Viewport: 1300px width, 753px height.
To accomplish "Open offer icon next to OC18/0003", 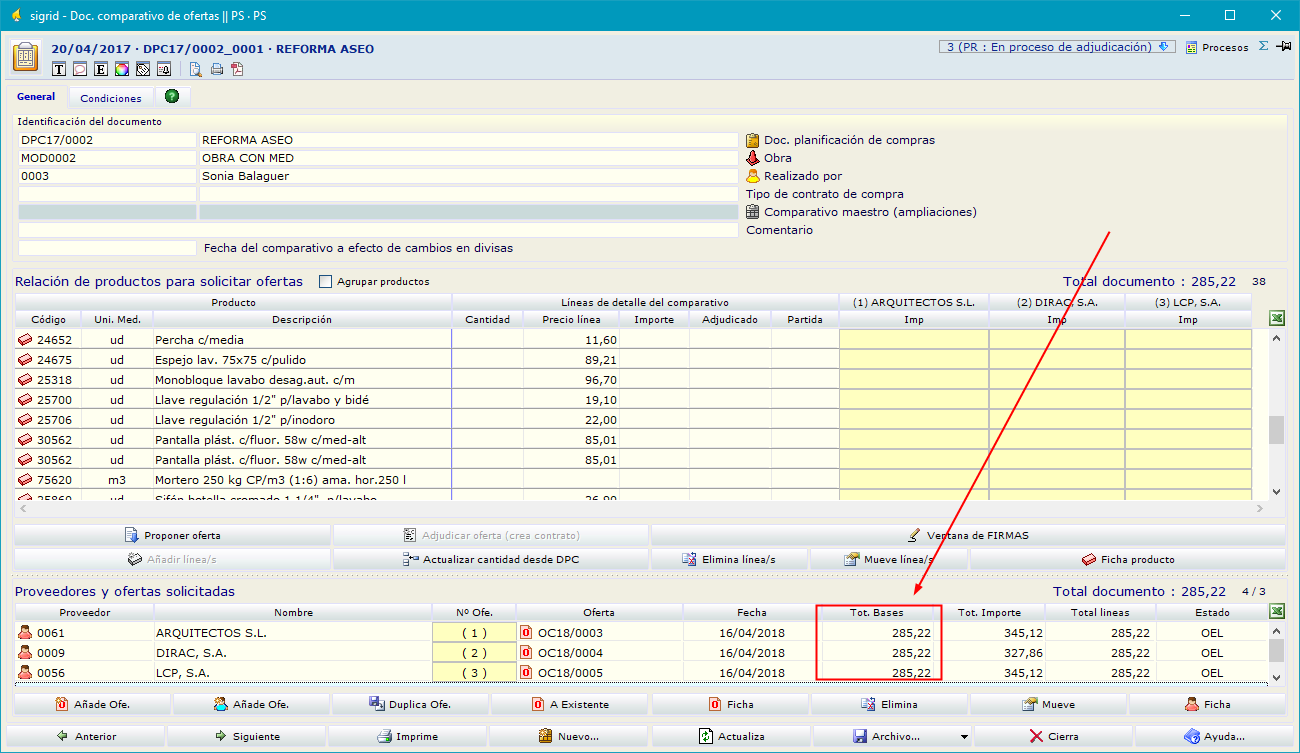I will click(526, 633).
